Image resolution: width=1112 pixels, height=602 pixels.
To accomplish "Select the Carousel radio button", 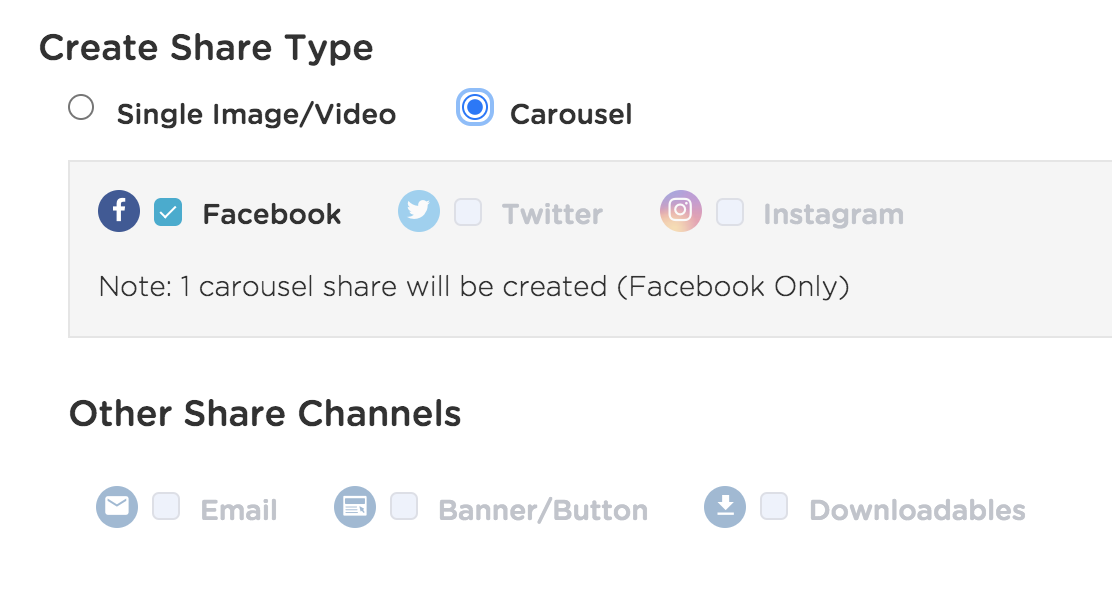I will pos(474,108).
